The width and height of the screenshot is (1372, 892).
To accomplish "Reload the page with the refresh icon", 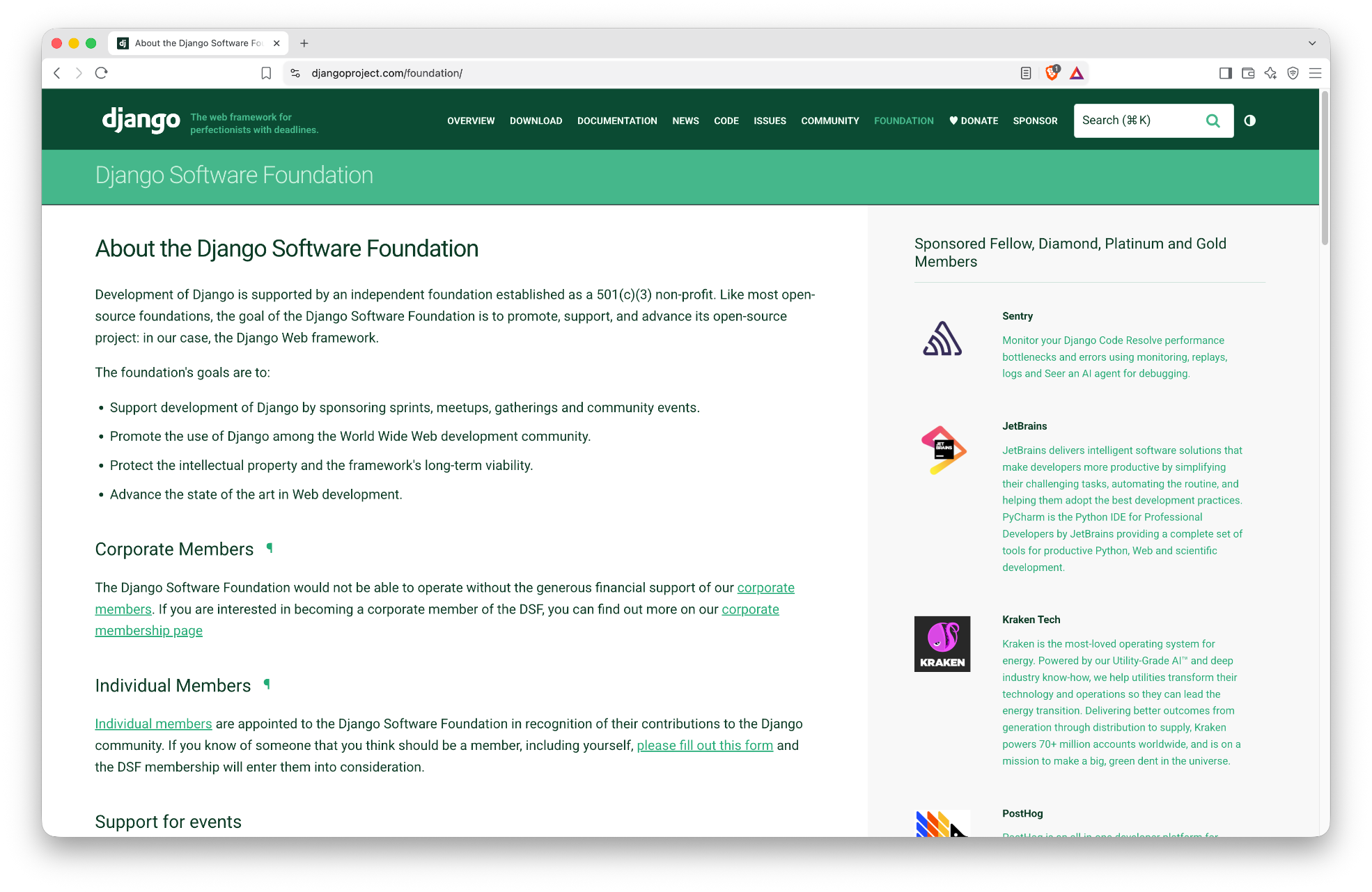I will tap(101, 73).
